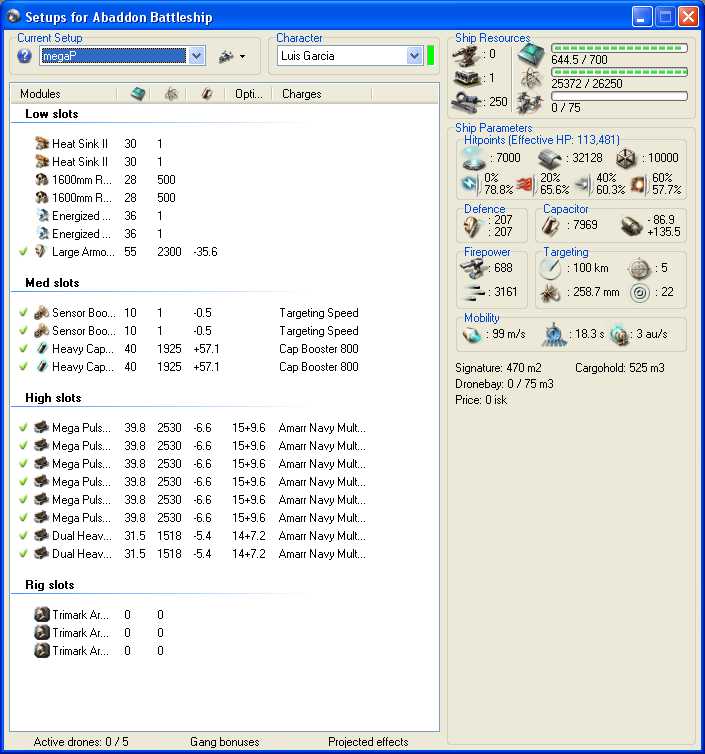Click the Modules column header
Image resolution: width=705 pixels, height=754 pixels.
pyautogui.click(x=64, y=94)
